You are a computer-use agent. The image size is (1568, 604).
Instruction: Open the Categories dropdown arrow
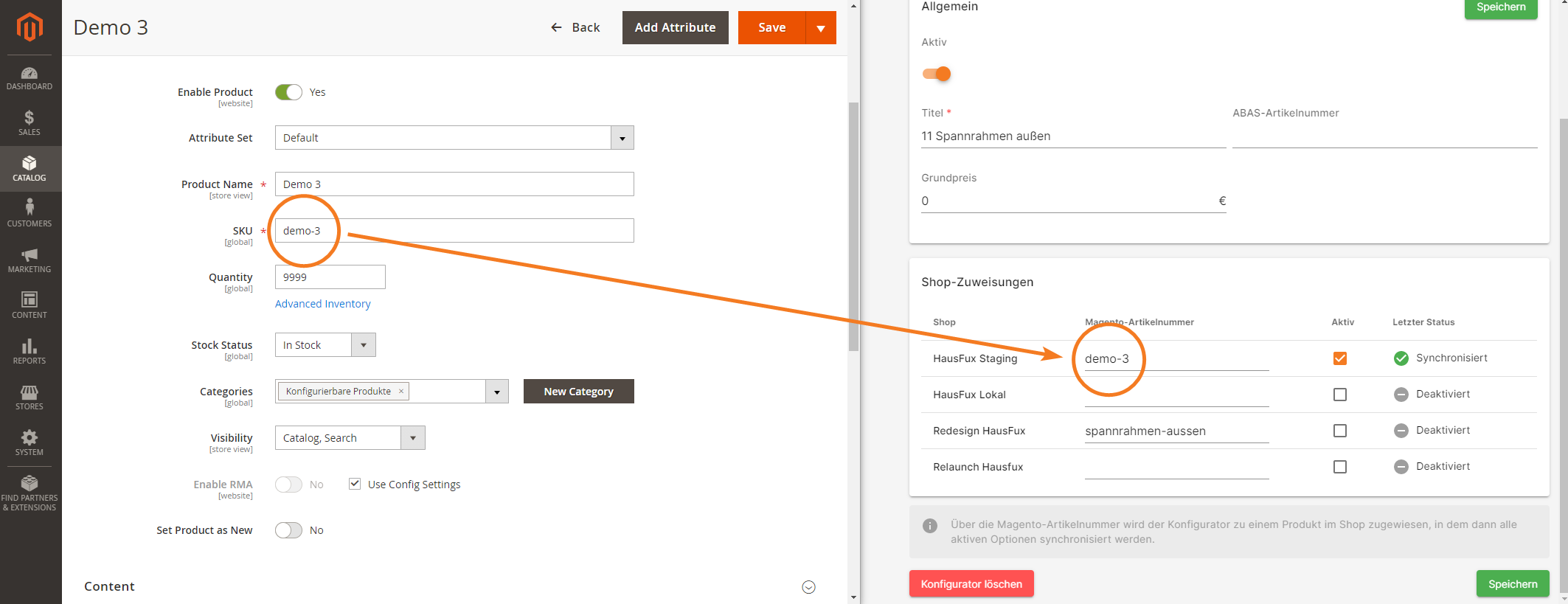497,392
